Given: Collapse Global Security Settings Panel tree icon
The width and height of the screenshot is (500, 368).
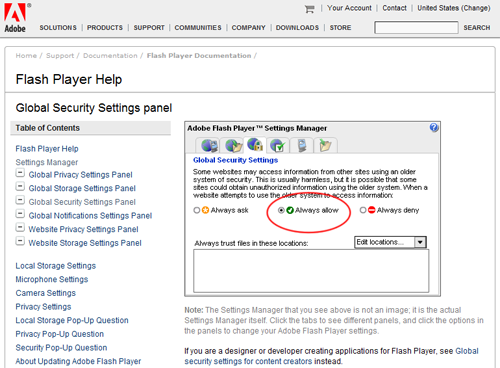Looking at the screenshot, I should (x=20, y=200).
